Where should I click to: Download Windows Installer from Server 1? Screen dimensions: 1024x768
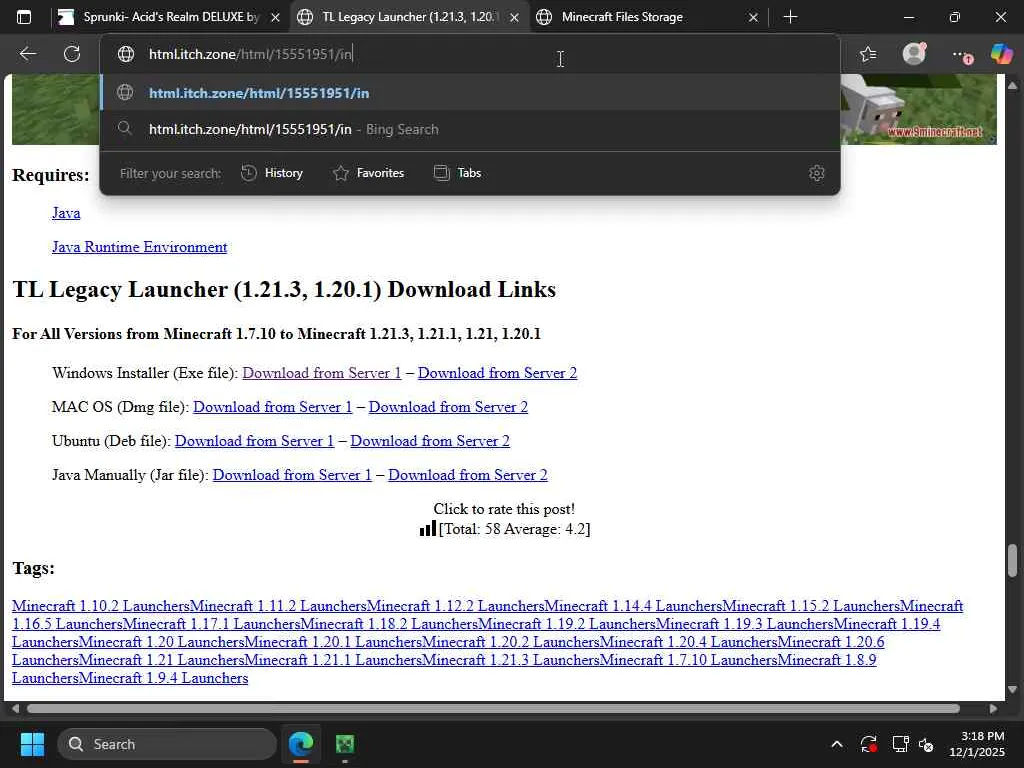click(x=322, y=373)
